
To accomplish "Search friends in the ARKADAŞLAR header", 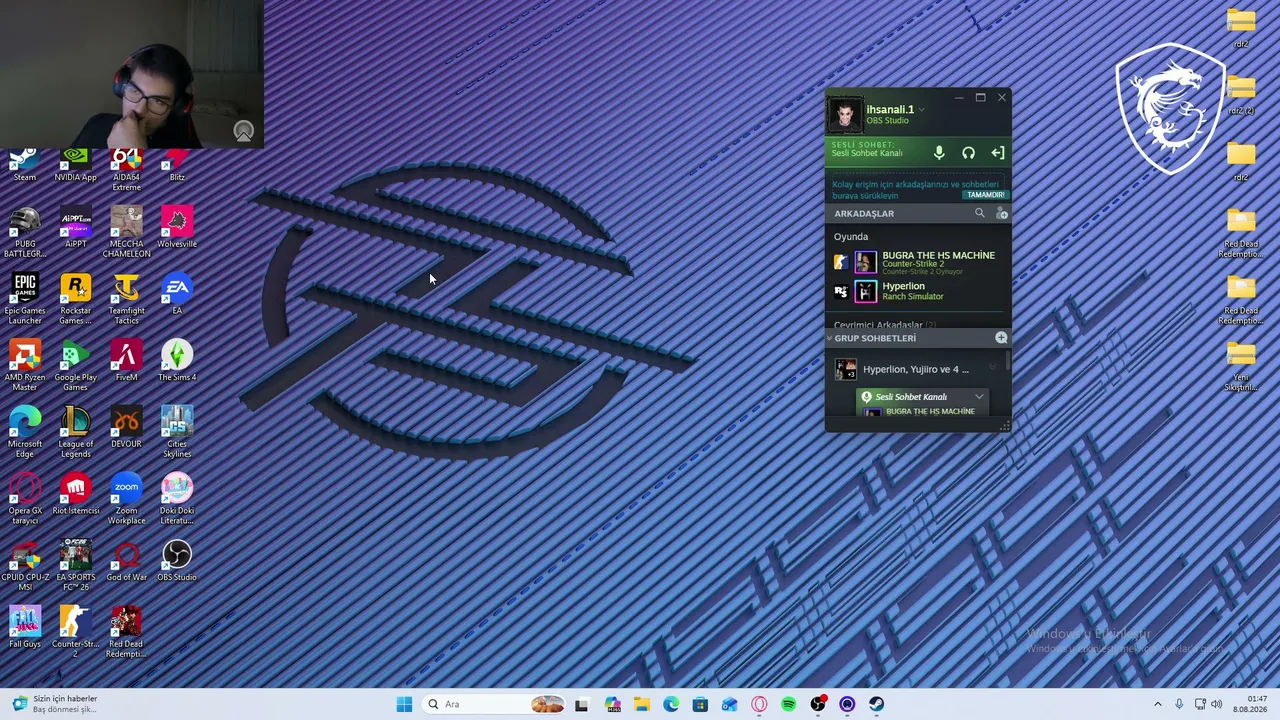I will pyautogui.click(x=980, y=213).
